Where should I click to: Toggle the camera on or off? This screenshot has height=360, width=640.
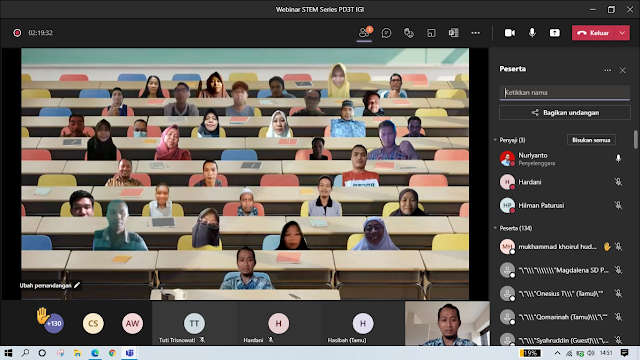pos(509,33)
